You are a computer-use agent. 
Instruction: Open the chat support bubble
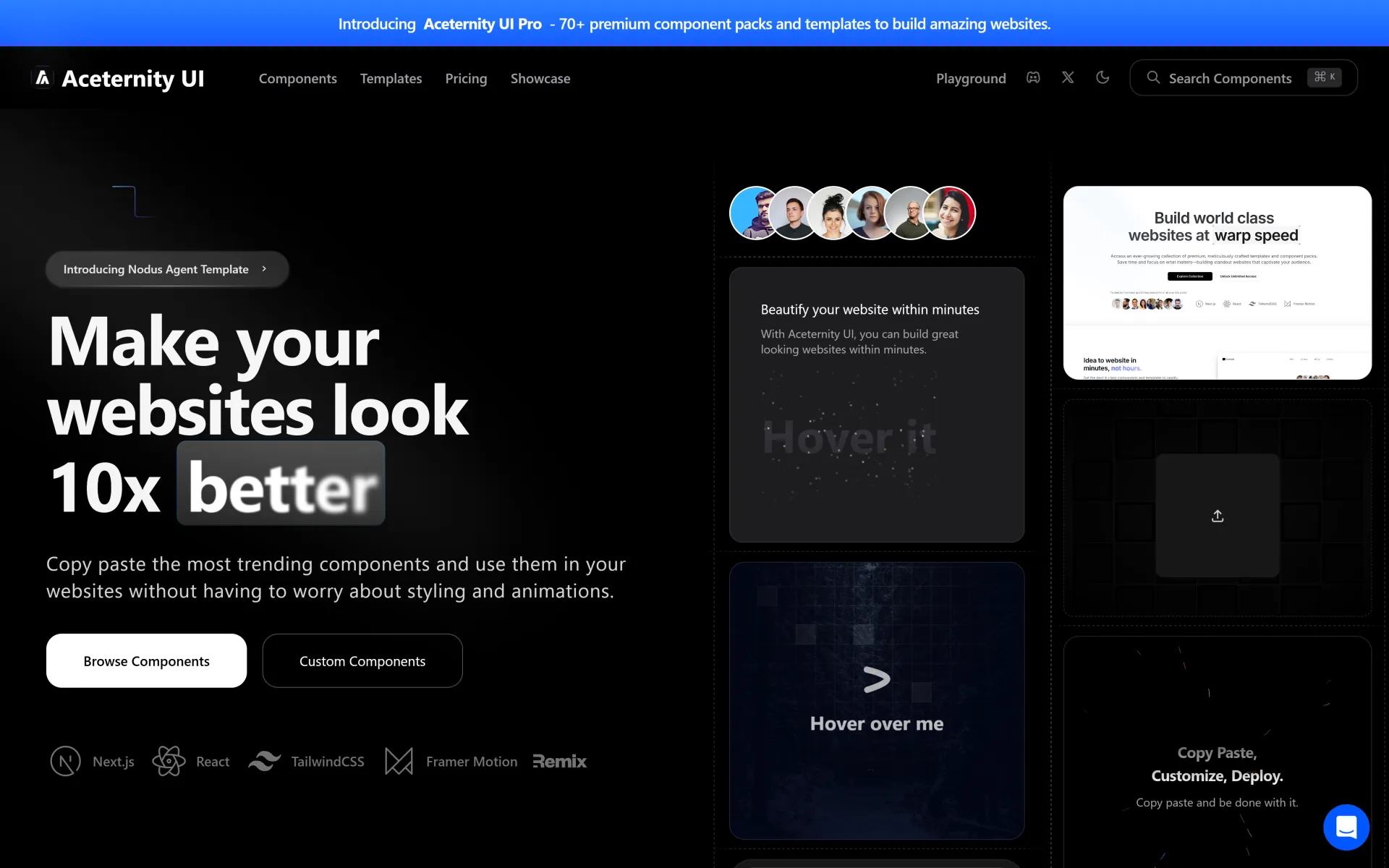1346,827
